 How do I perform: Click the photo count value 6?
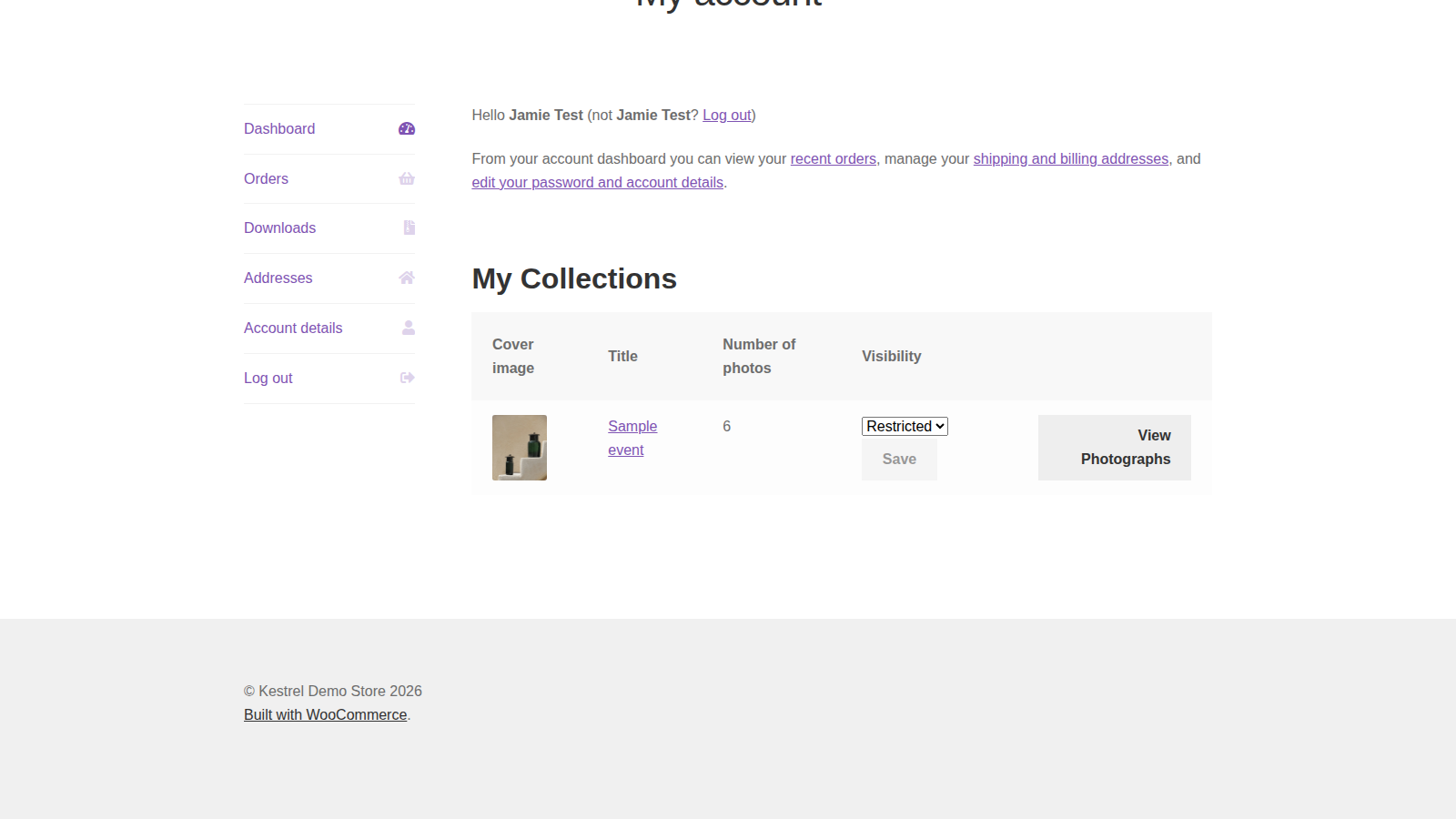726,427
